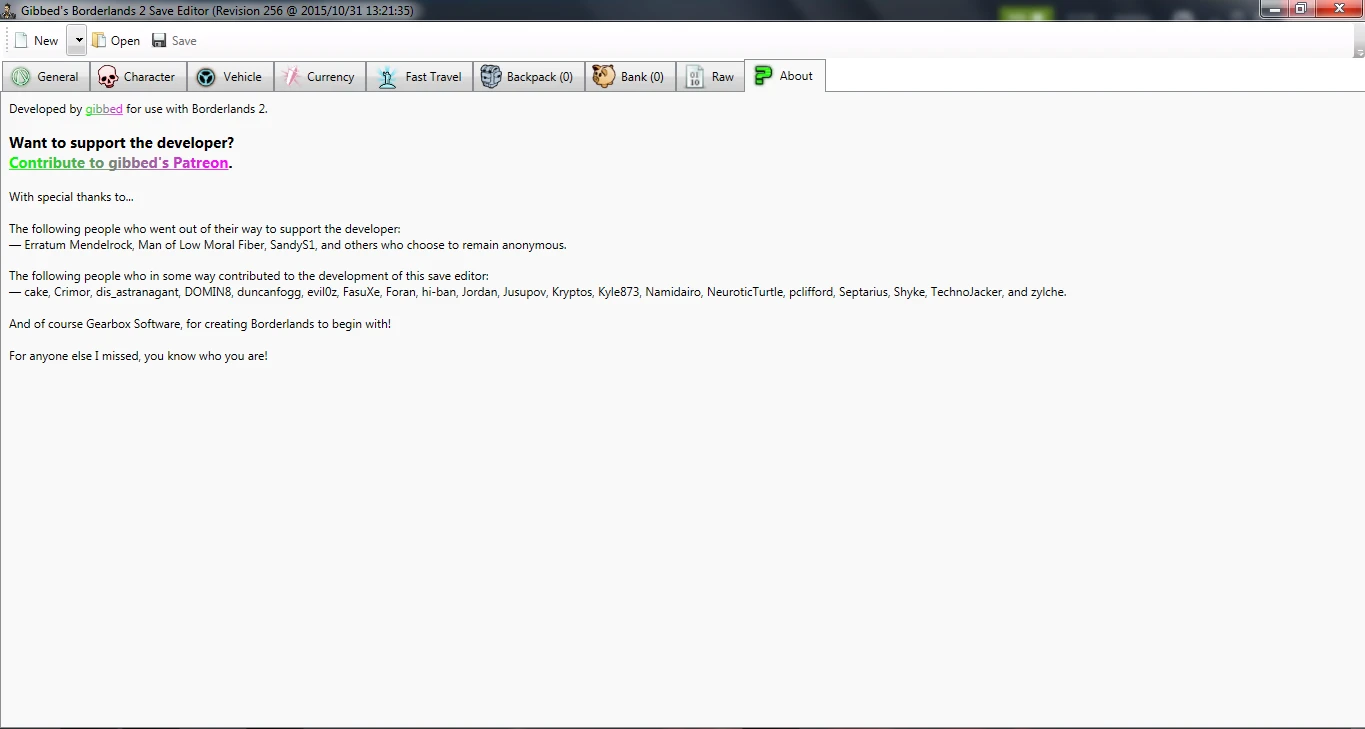Click the numeric grid icon on Raw tab
The width and height of the screenshot is (1365, 729).
coord(693,75)
